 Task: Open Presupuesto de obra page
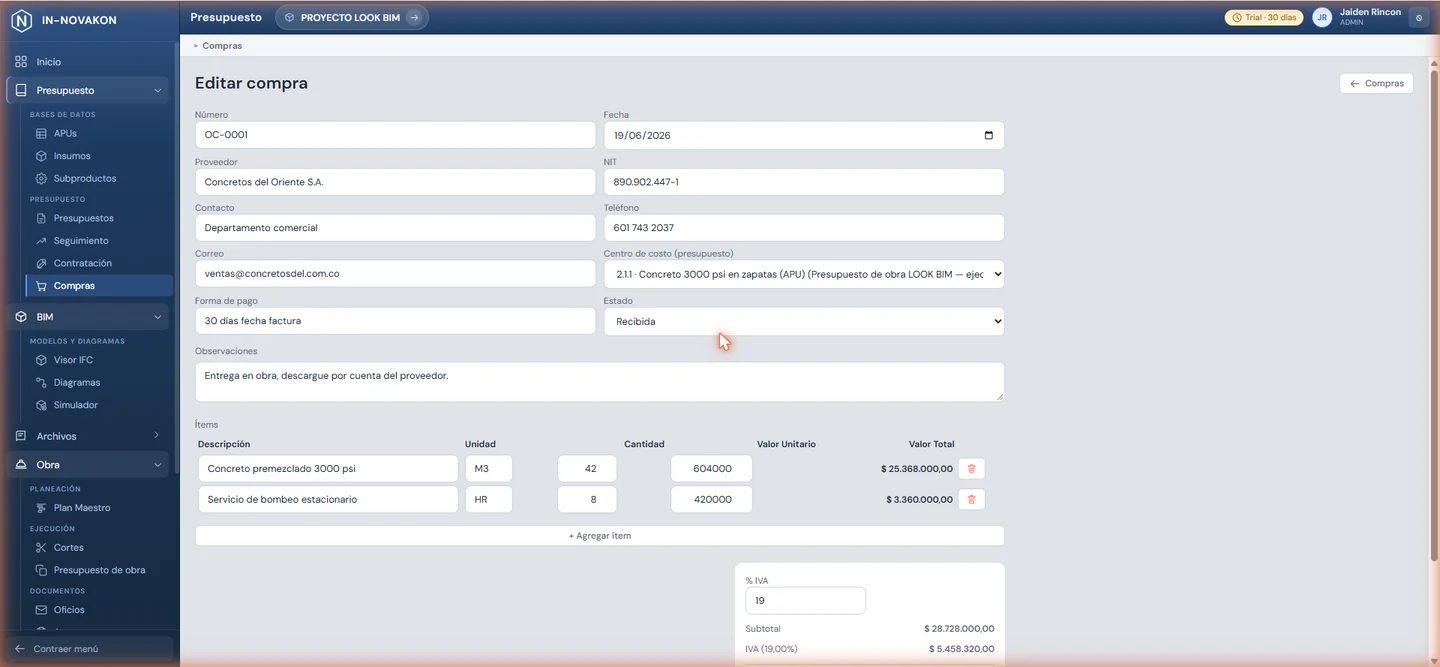[98, 570]
